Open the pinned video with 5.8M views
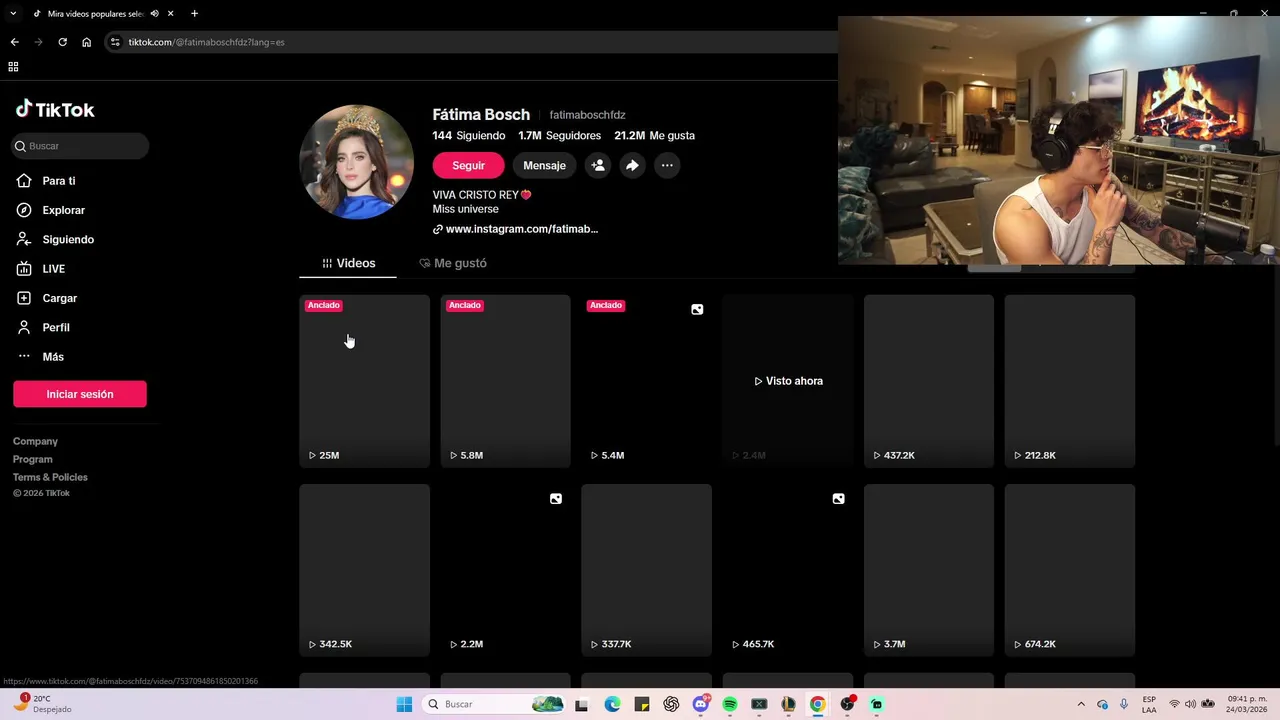The width and height of the screenshot is (1280, 720). pyautogui.click(x=506, y=381)
